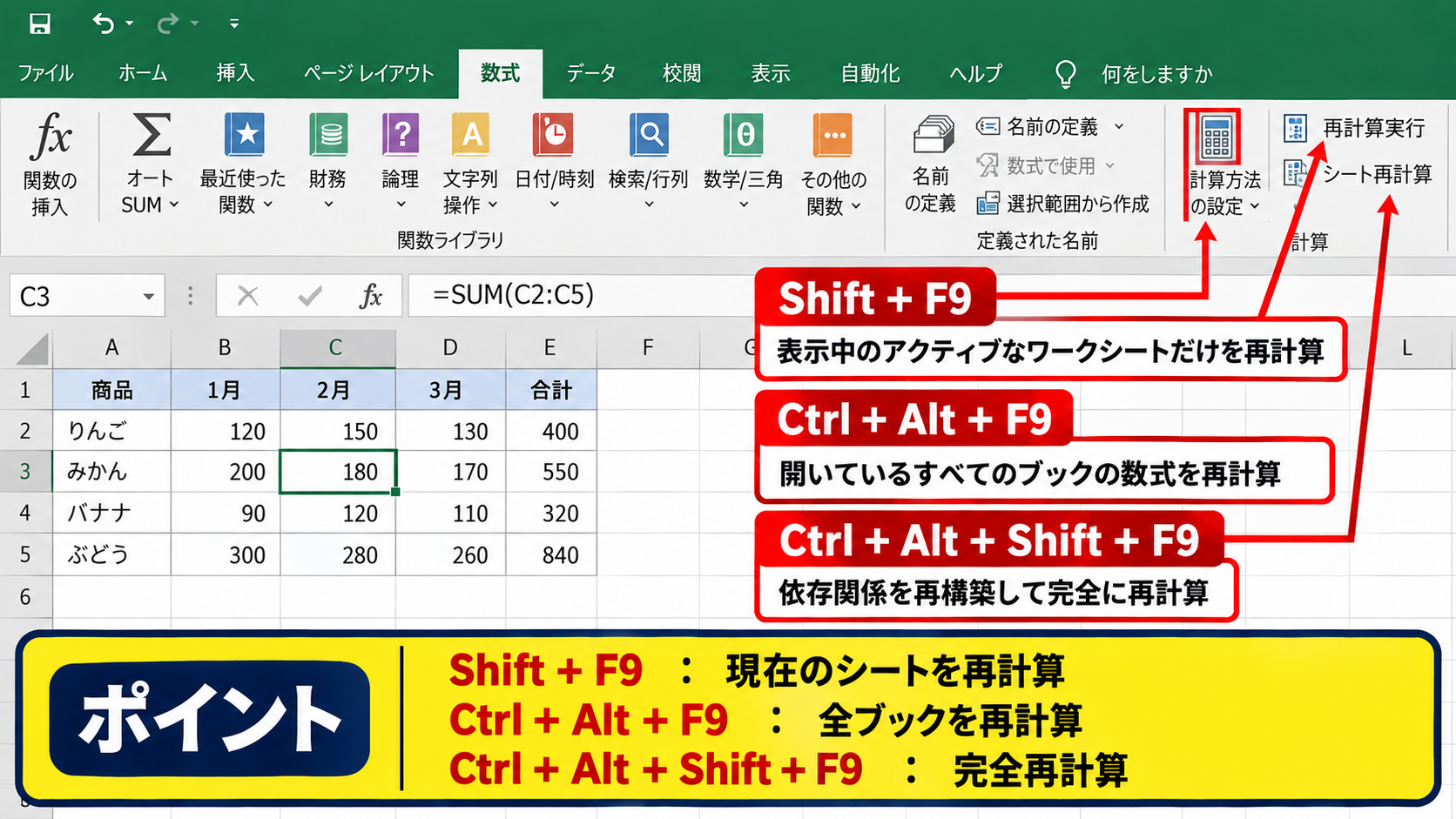Click the Redo arrow icon
Image resolution: width=1456 pixels, height=819 pixels.
tap(167, 23)
